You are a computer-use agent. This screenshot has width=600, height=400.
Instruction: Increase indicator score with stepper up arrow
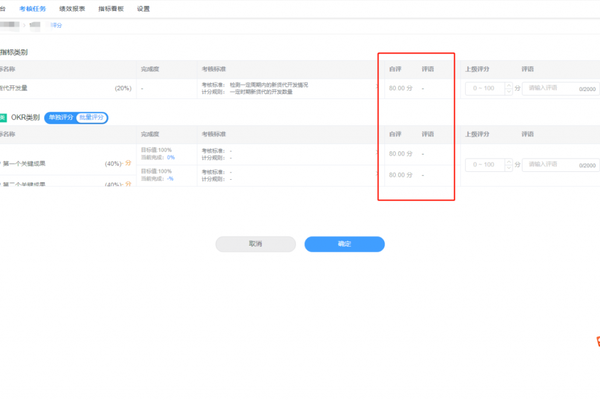coord(508,85)
